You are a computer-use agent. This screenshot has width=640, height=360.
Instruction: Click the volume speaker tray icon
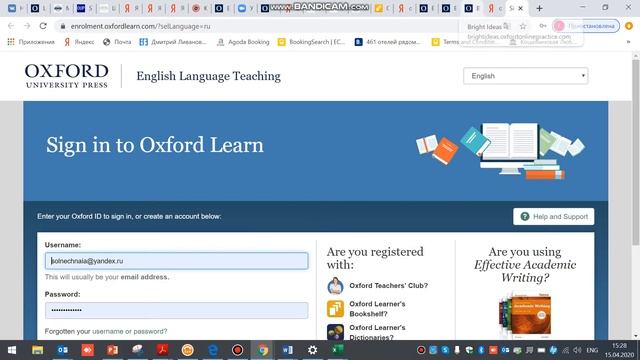point(577,350)
